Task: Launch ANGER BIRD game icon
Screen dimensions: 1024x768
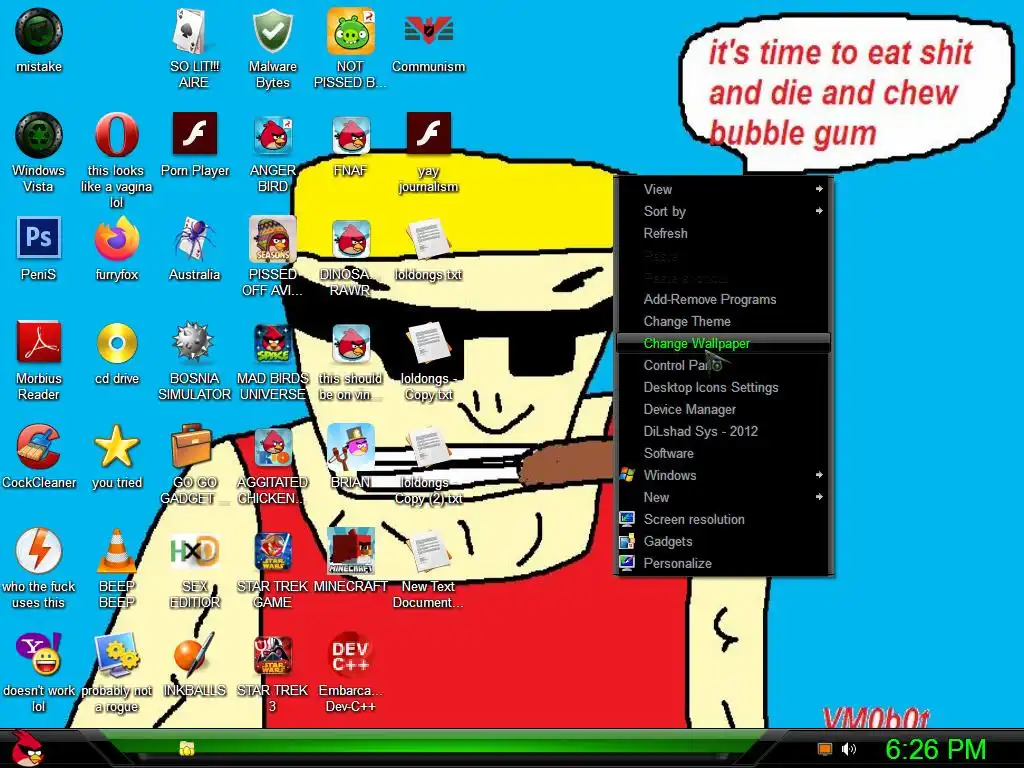Action: pyautogui.click(x=272, y=136)
